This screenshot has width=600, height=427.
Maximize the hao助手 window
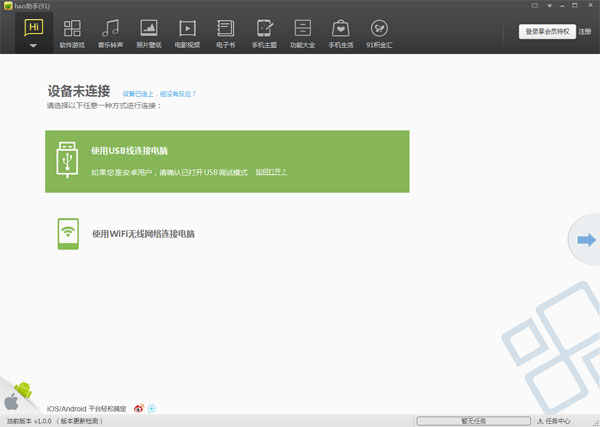(x=575, y=5)
